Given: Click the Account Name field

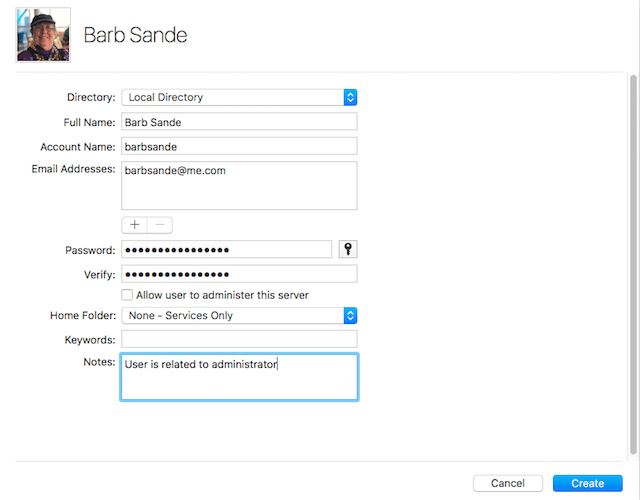Looking at the screenshot, I should tap(239, 146).
